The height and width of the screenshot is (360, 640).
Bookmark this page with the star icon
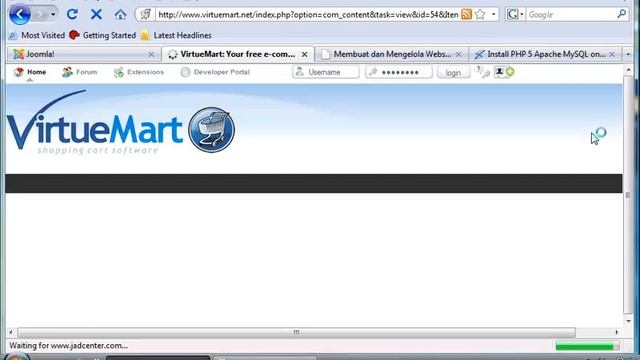[480, 15]
